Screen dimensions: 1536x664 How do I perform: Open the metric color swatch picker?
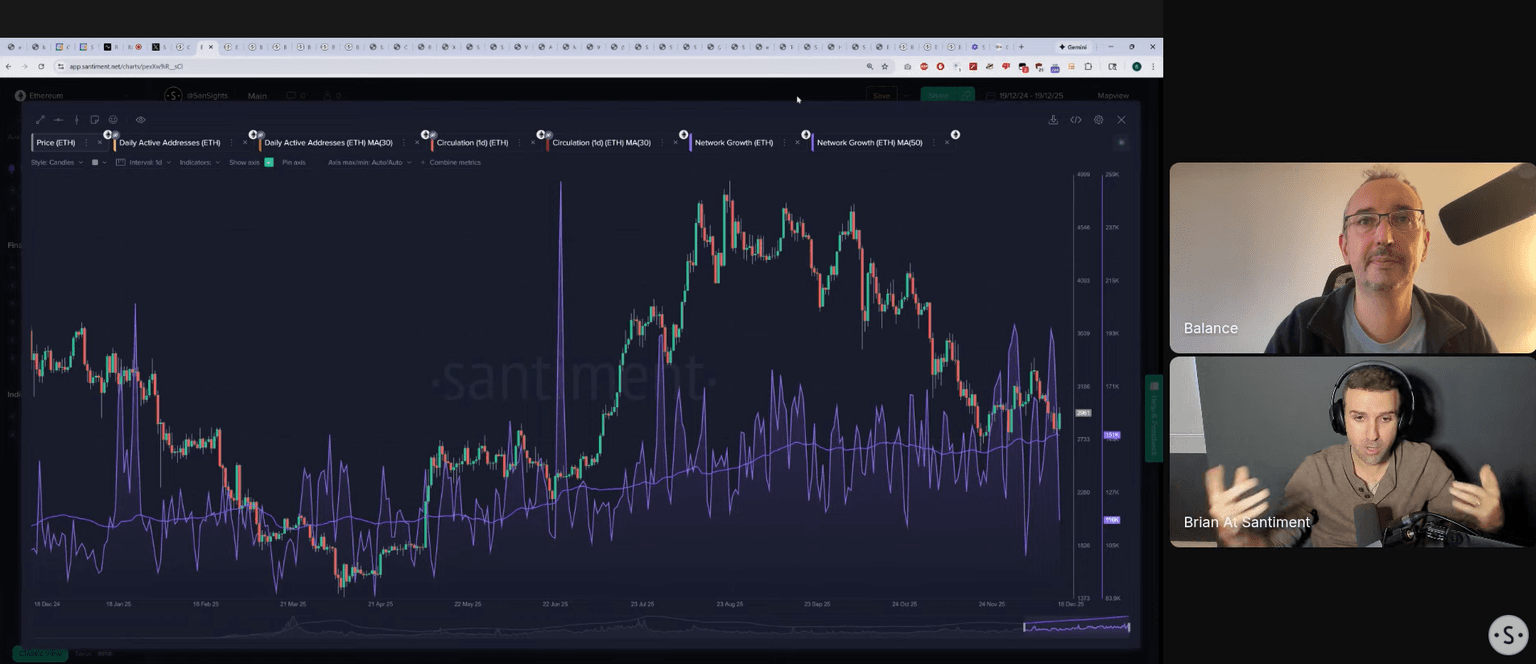(x=96, y=162)
